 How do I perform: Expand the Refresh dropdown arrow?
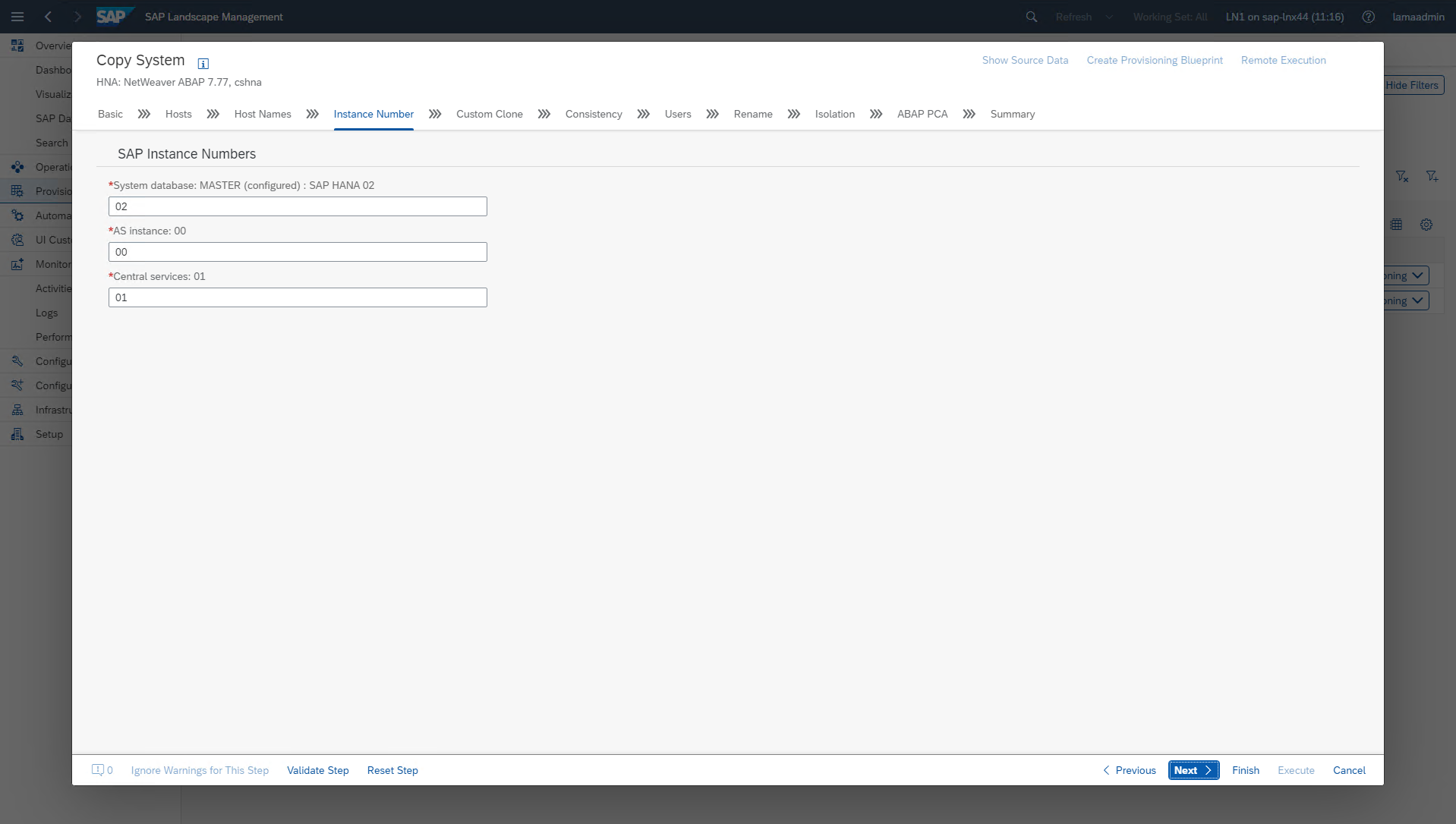[1109, 17]
